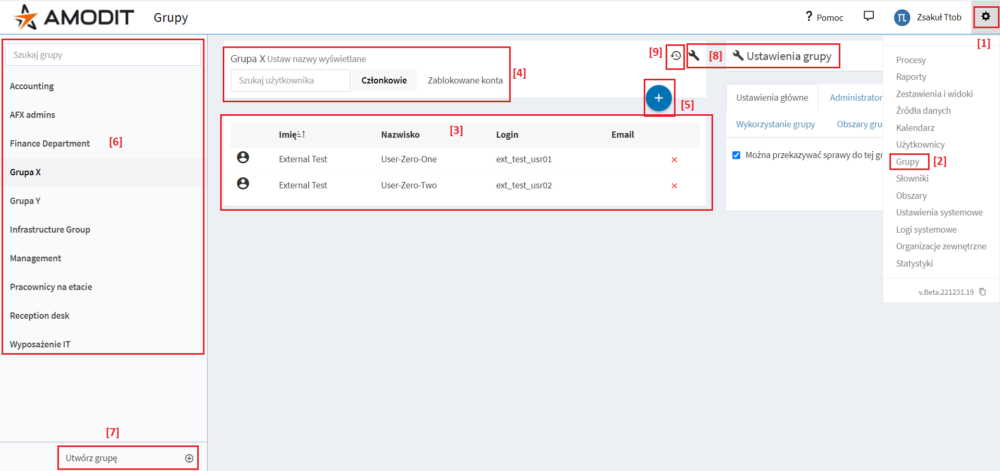Click the blue add member plus button

(658, 98)
